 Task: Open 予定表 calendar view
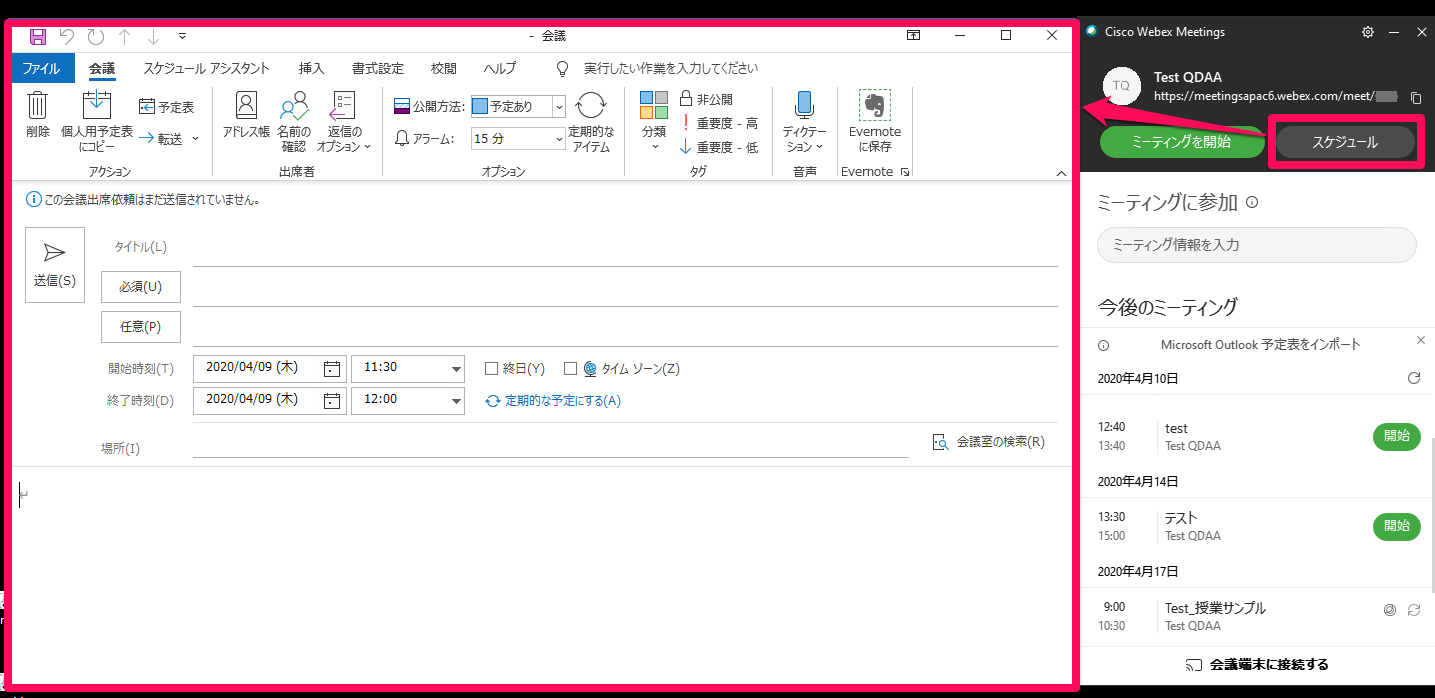166,107
